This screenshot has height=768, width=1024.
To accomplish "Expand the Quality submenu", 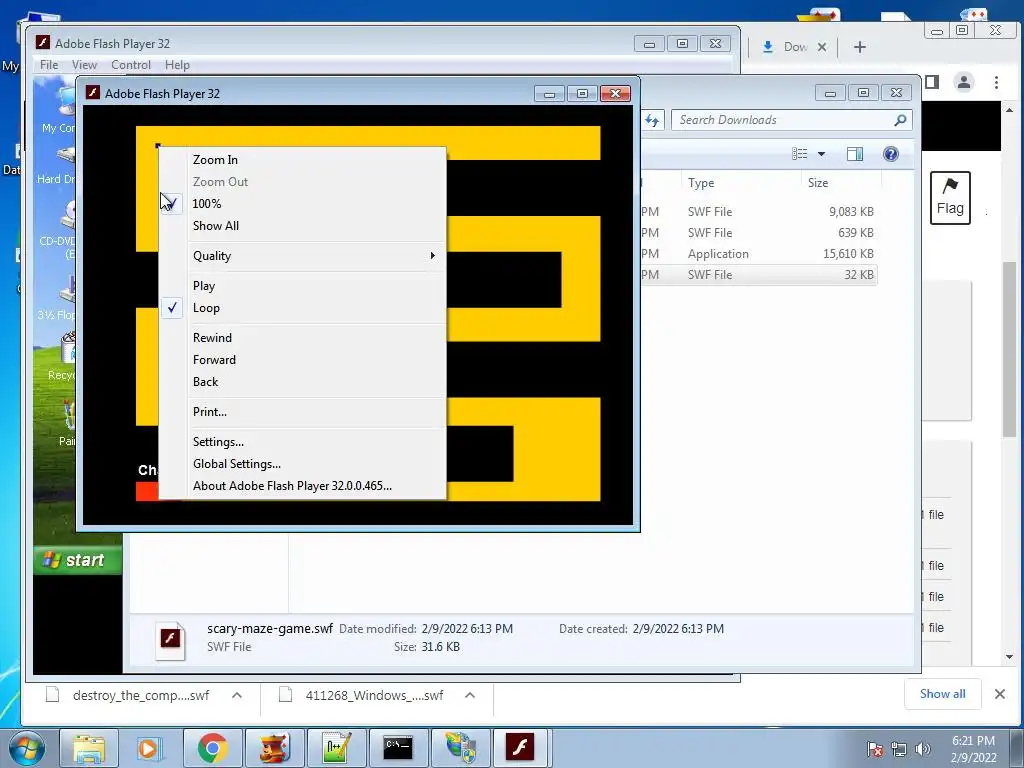I will tap(302, 256).
